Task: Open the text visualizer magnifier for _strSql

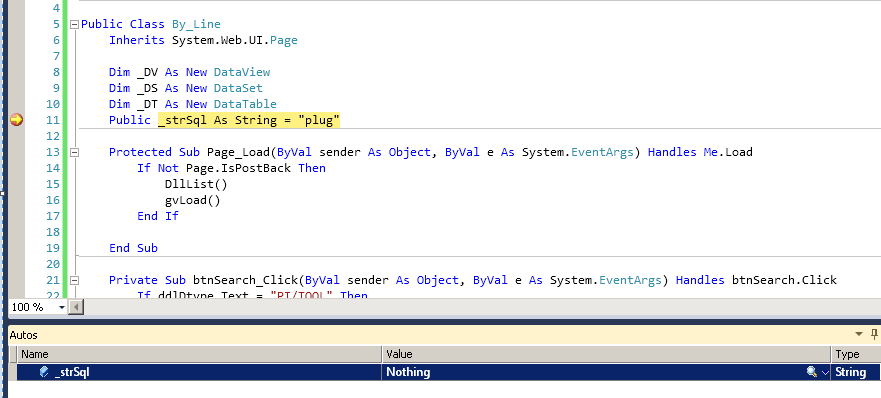Action: point(811,372)
